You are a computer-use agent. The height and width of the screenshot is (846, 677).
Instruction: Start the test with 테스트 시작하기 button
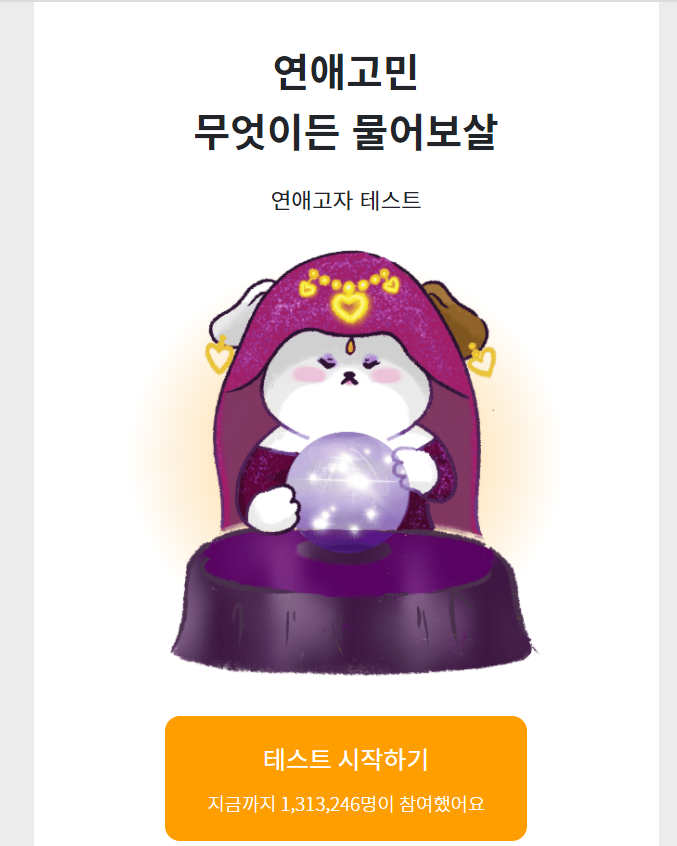346,778
